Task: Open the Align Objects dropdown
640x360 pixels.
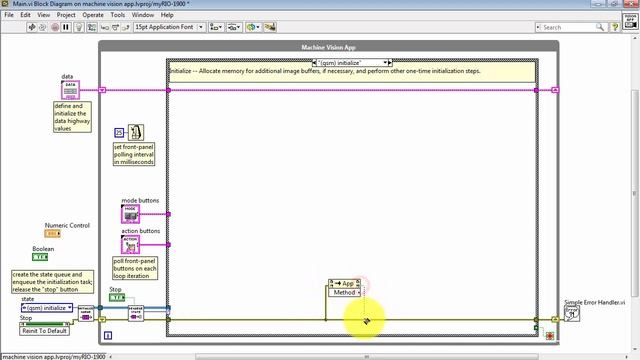Action: point(216,27)
